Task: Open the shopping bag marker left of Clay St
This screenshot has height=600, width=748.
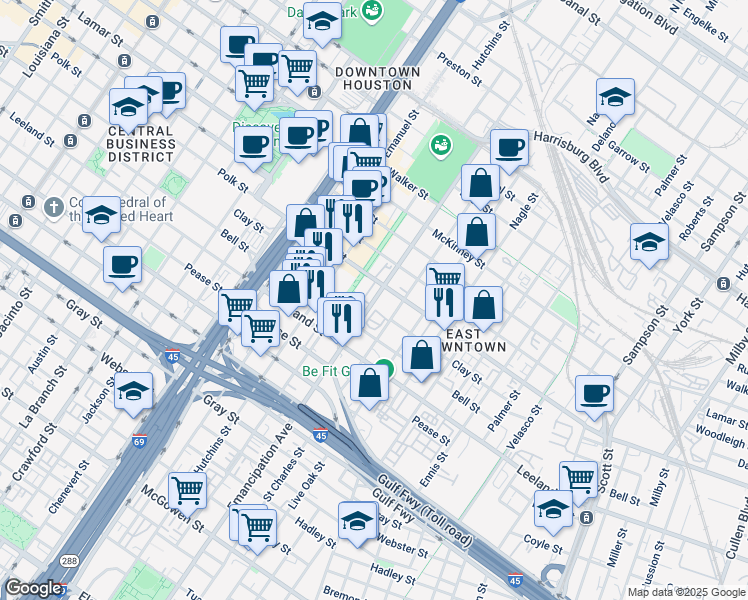Action: point(421,355)
